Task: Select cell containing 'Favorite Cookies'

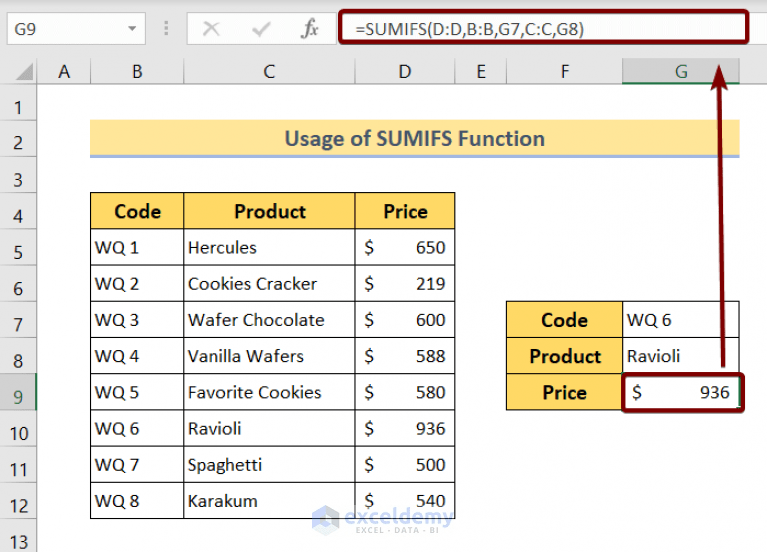Action: 269,392
